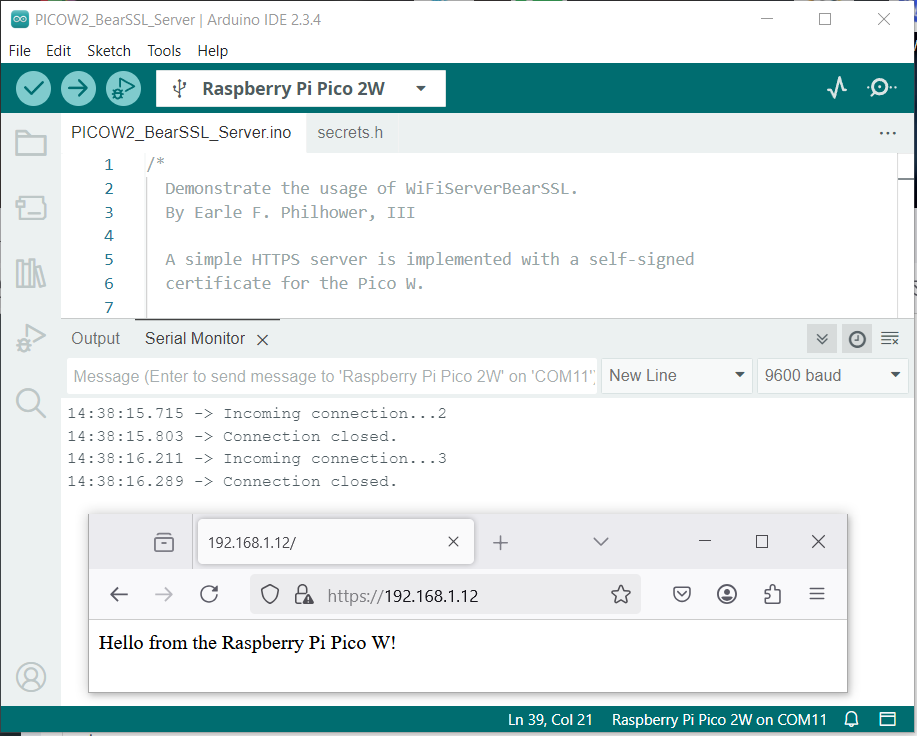The width and height of the screenshot is (917, 736).
Task: Open the Raspberry Pi Pico 2W board selector
Action: click(301, 88)
